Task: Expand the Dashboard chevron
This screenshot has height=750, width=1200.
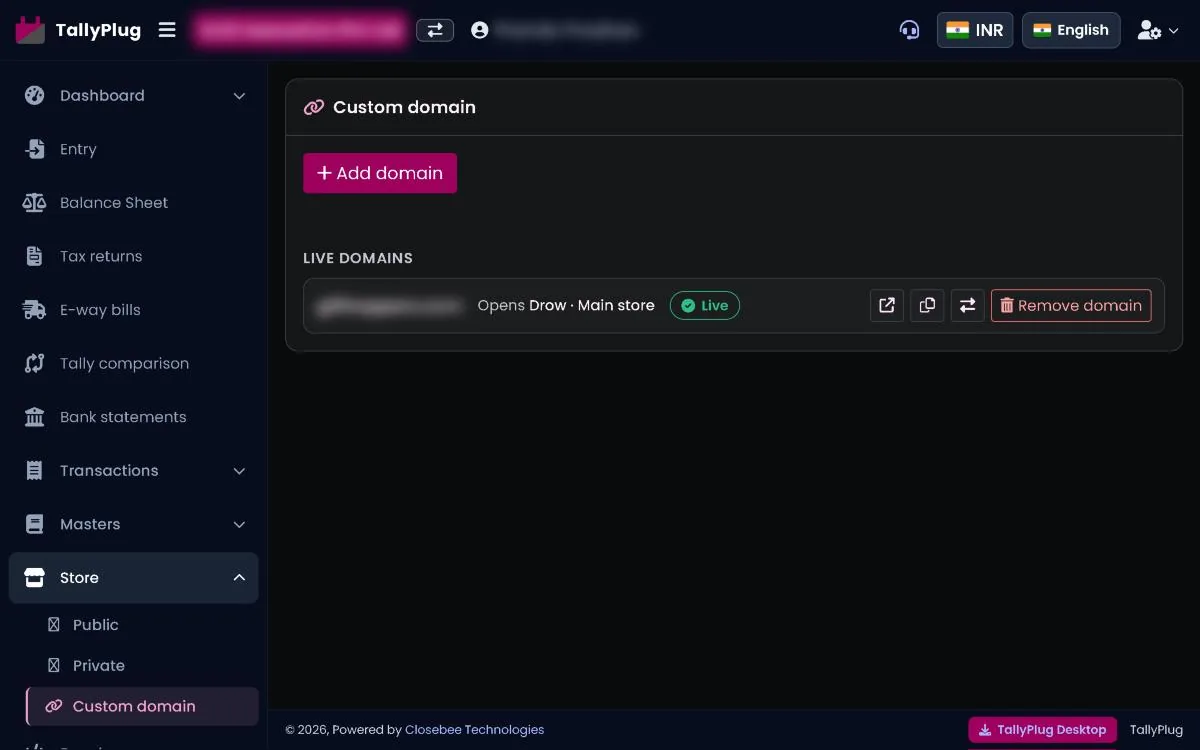Action: pyautogui.click(x=239, y=96)
